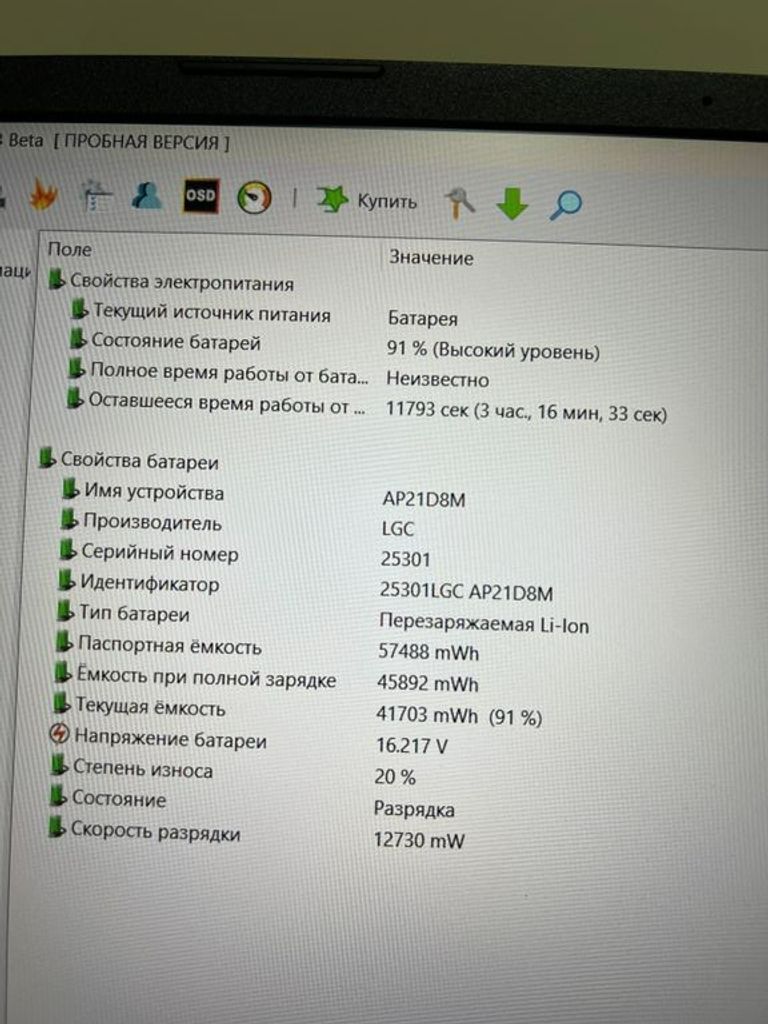Image resolution: width=768 pixels, height=1024 pixels.
Task: Click the value 25301LGC AP21D8M
Action: [x=466, y=592]
